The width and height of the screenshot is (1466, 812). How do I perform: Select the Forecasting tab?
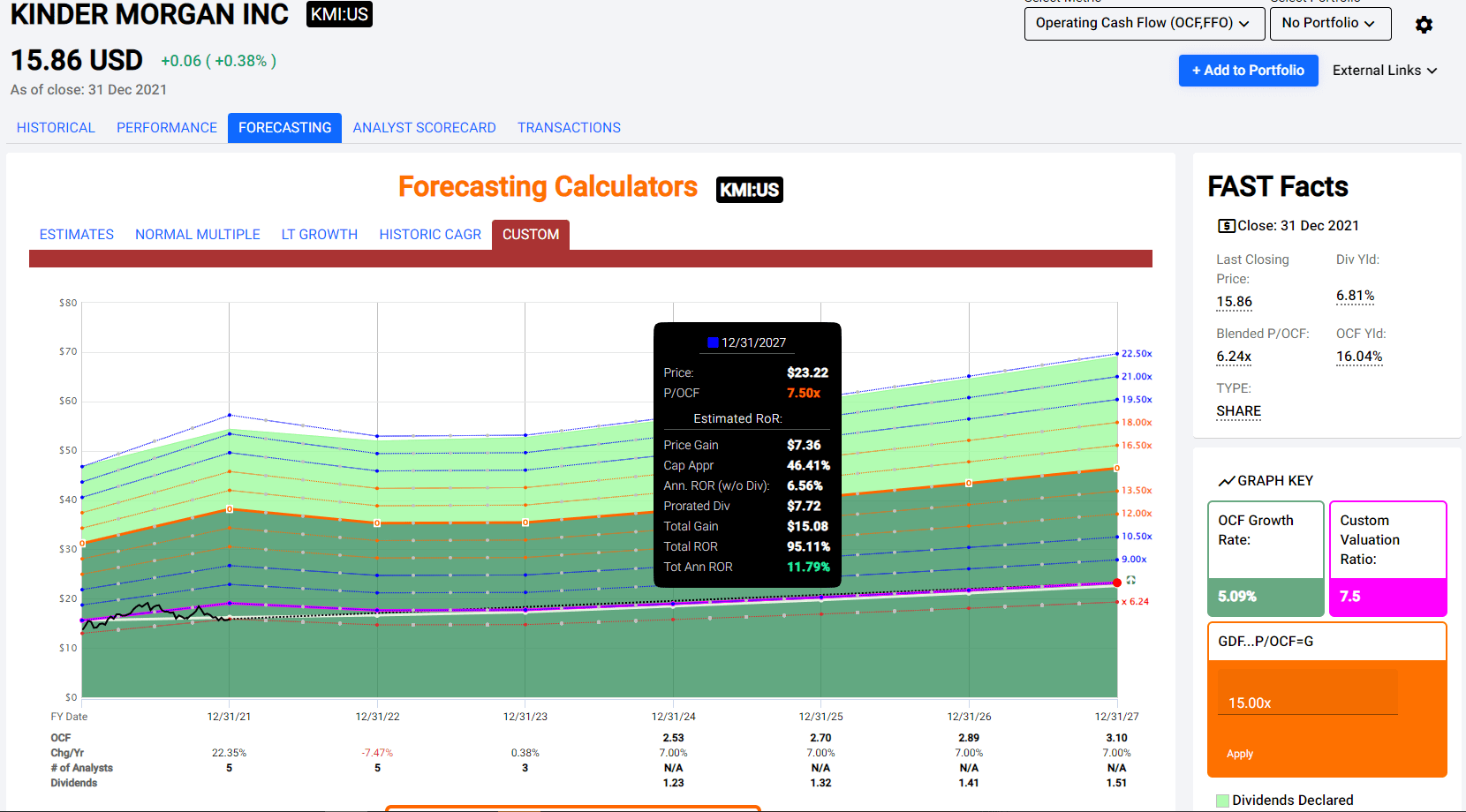coord(285,128)
